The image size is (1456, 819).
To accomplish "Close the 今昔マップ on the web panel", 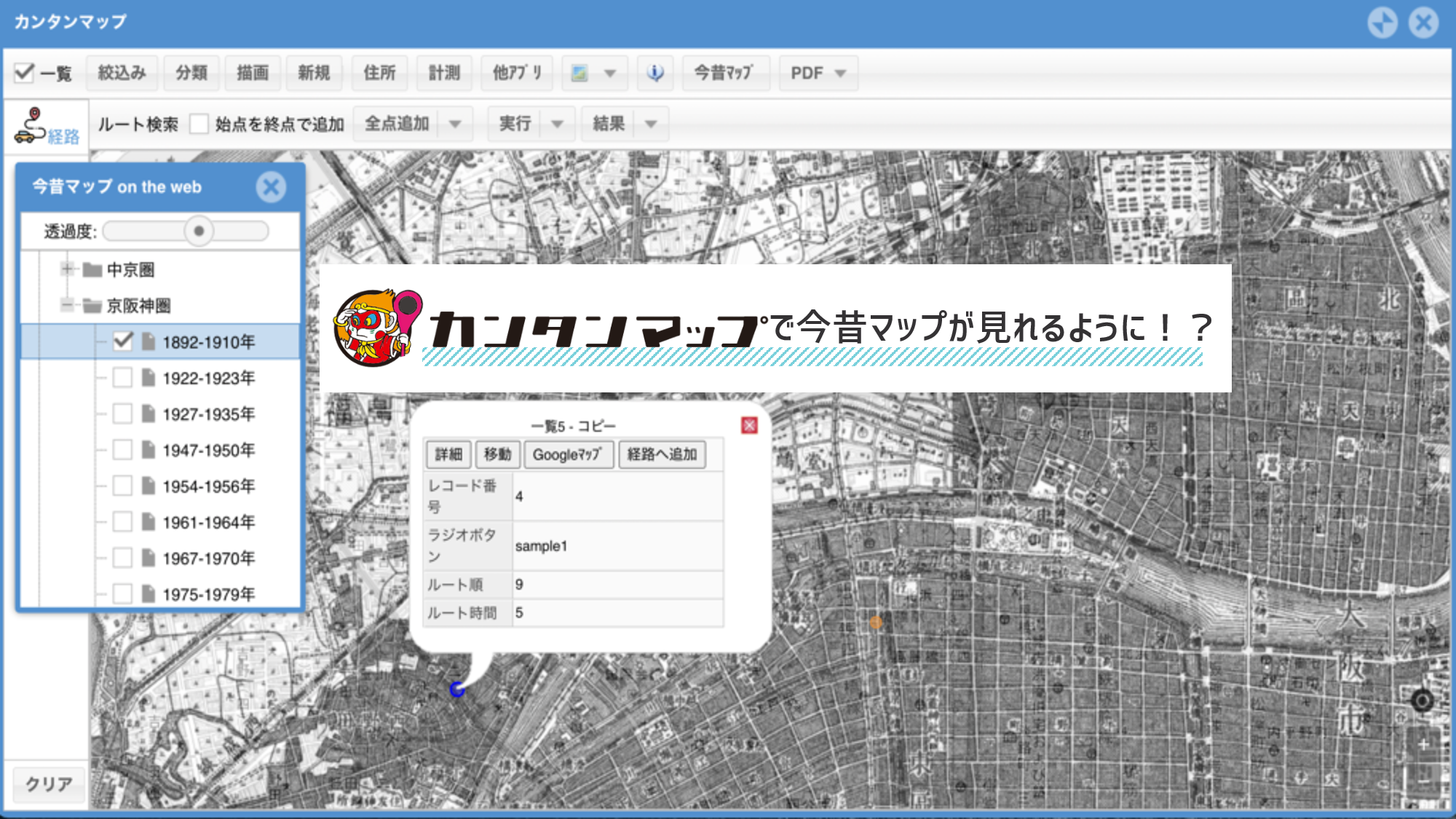I will (271, 187).
